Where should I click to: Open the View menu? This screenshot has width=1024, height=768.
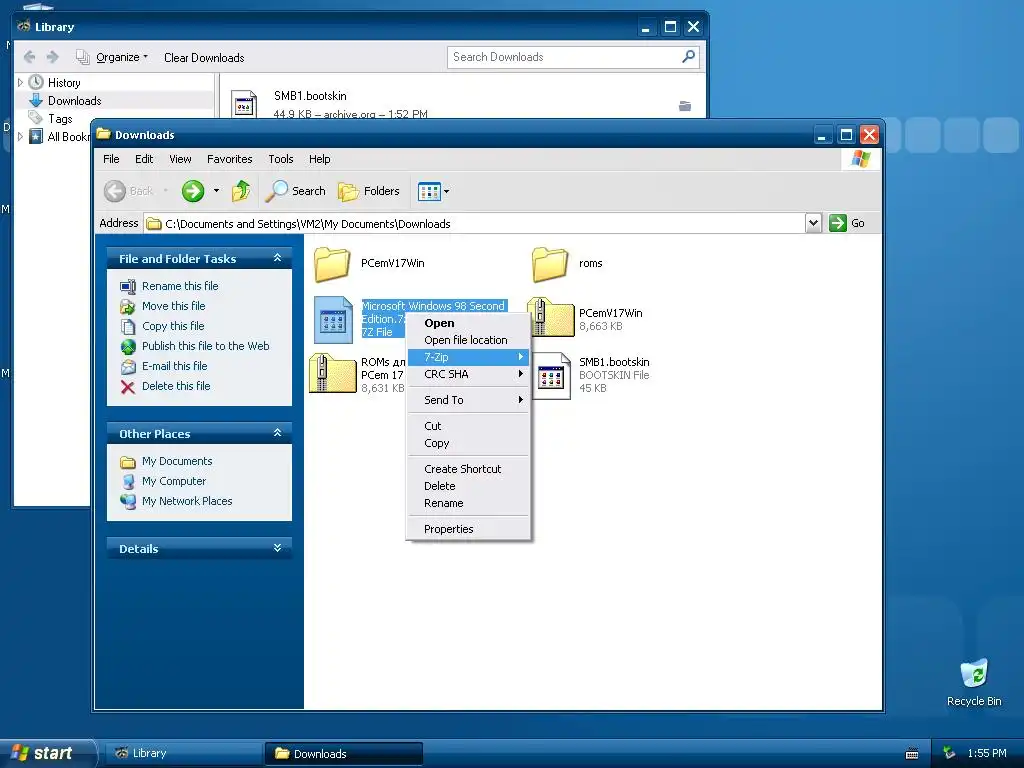[x=180, y=159]
